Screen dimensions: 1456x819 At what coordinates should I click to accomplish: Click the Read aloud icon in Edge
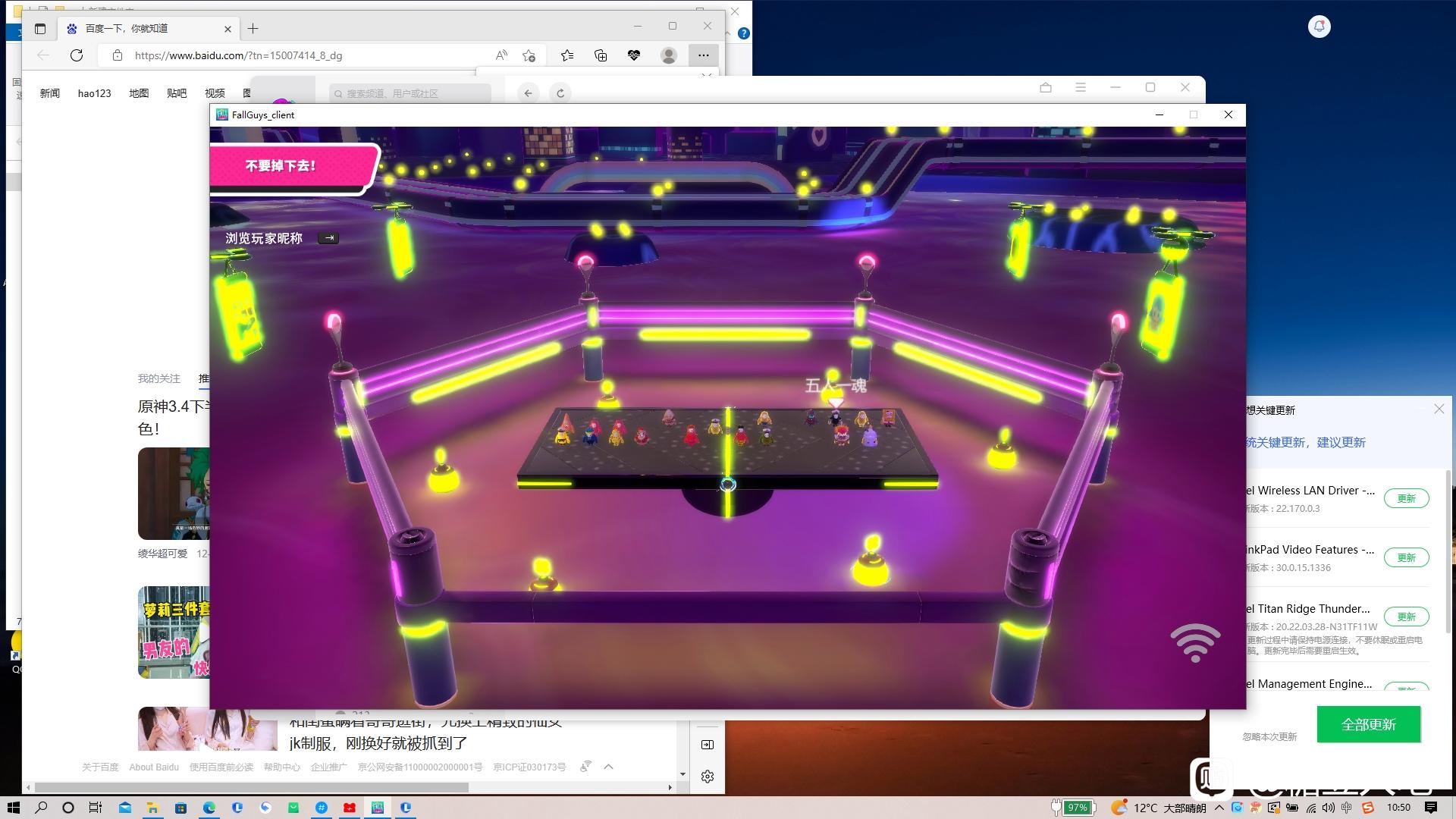point(501,55)
